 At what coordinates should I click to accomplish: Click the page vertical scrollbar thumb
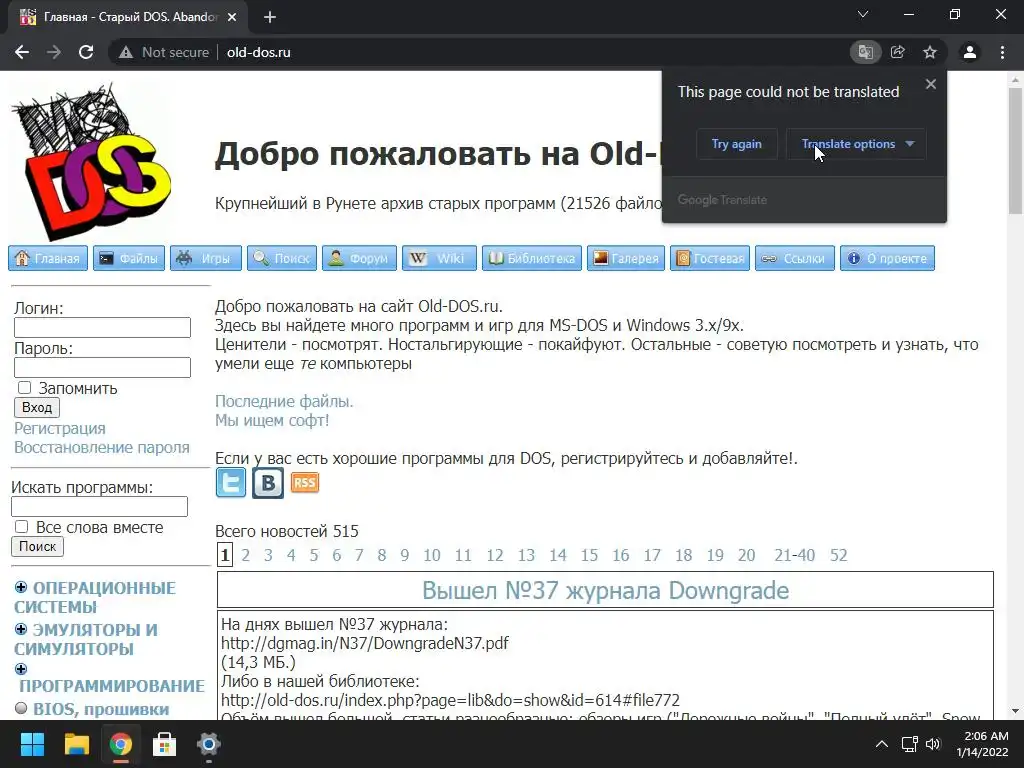pos(1016,151)
